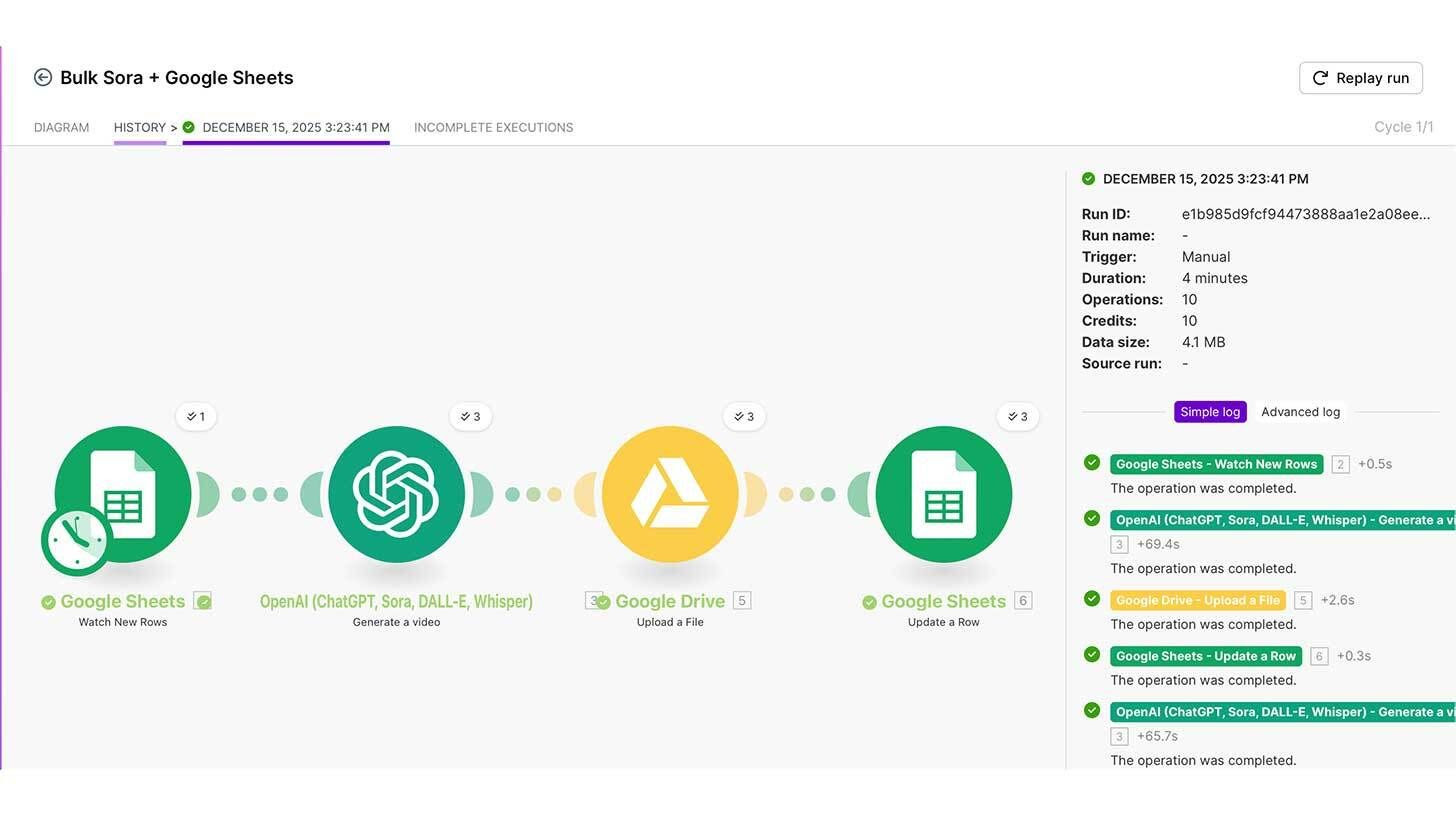
Task: Switch to the DIAGRAM tab
Action: [x=61, y=127]
